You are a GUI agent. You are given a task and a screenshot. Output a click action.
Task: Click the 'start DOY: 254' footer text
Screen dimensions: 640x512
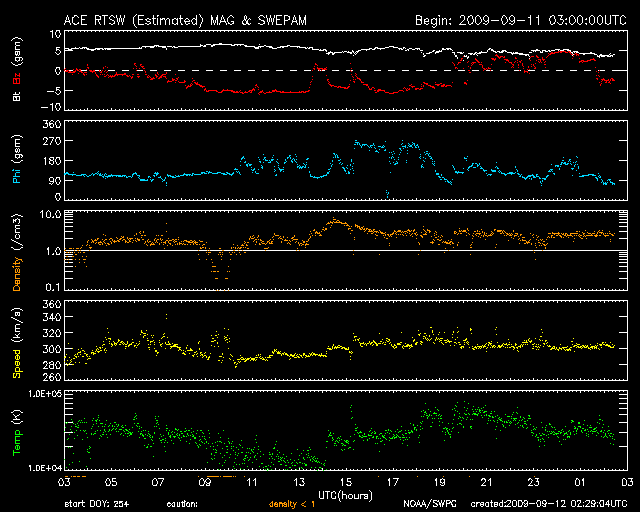[97, 504]
